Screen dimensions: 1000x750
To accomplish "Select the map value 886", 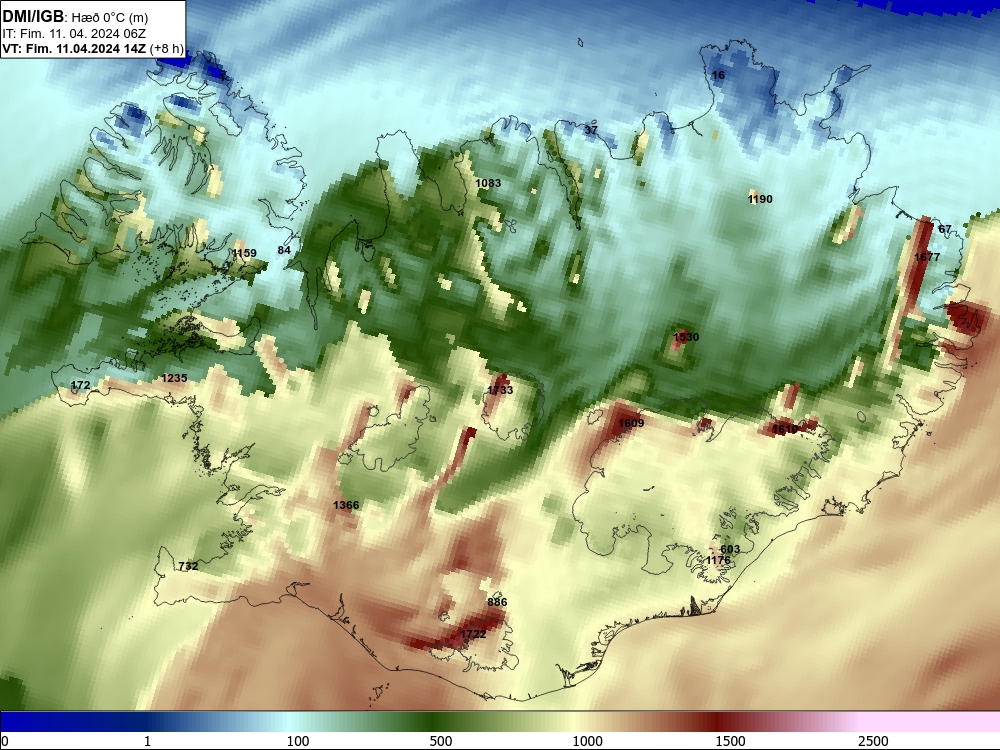I will coord(497,602).
